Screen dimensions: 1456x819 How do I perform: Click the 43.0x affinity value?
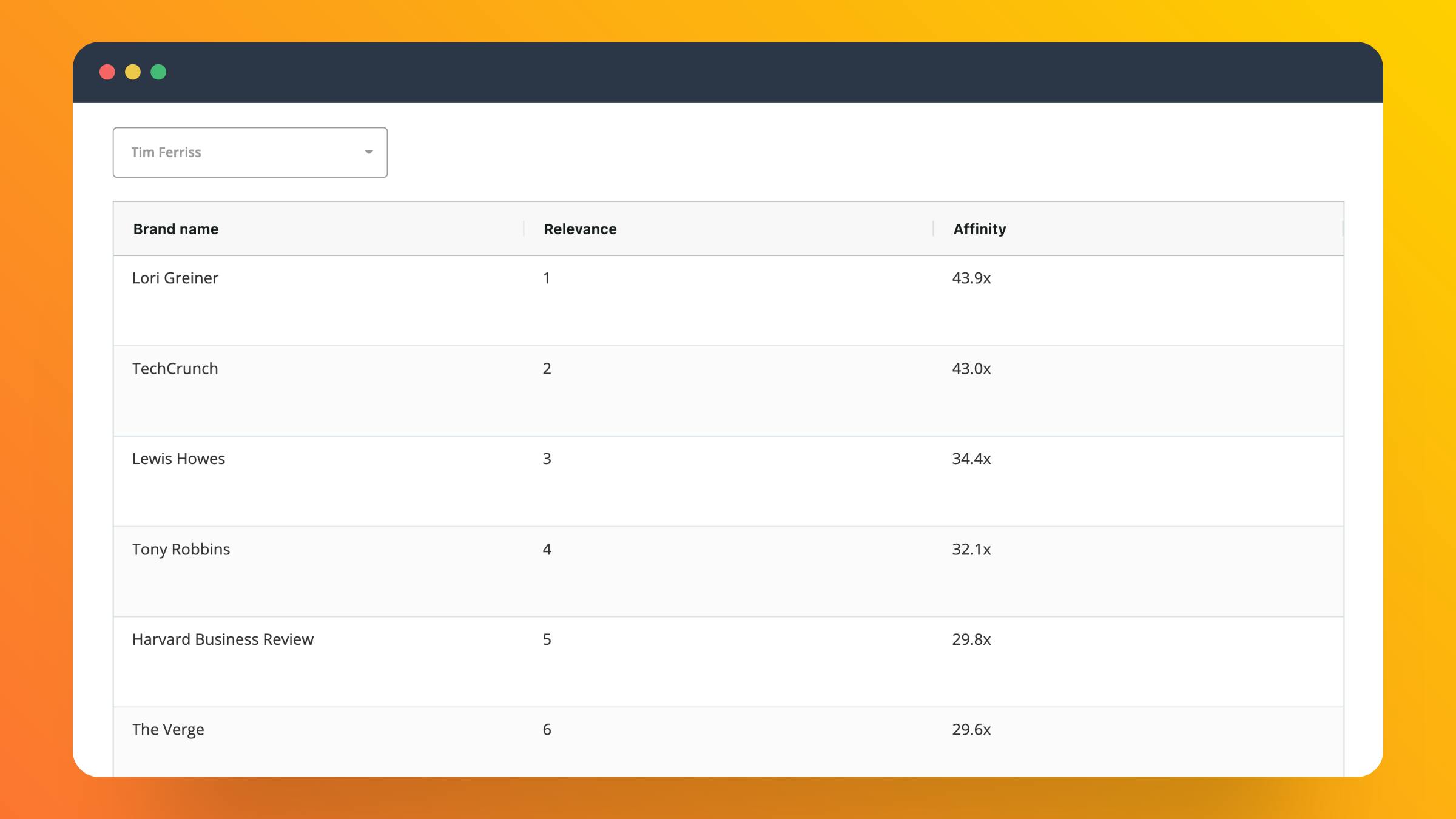971,368
